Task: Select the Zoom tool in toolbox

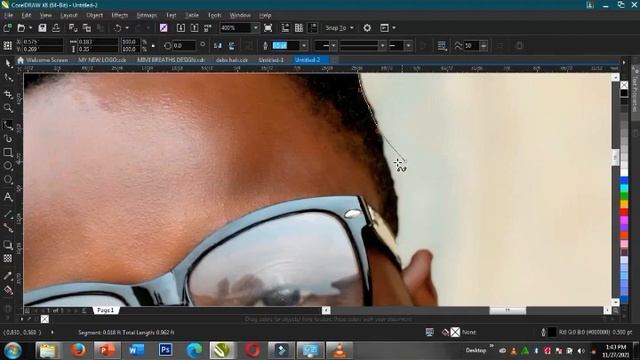Action: pyautogui.click(x=8, y=108)
